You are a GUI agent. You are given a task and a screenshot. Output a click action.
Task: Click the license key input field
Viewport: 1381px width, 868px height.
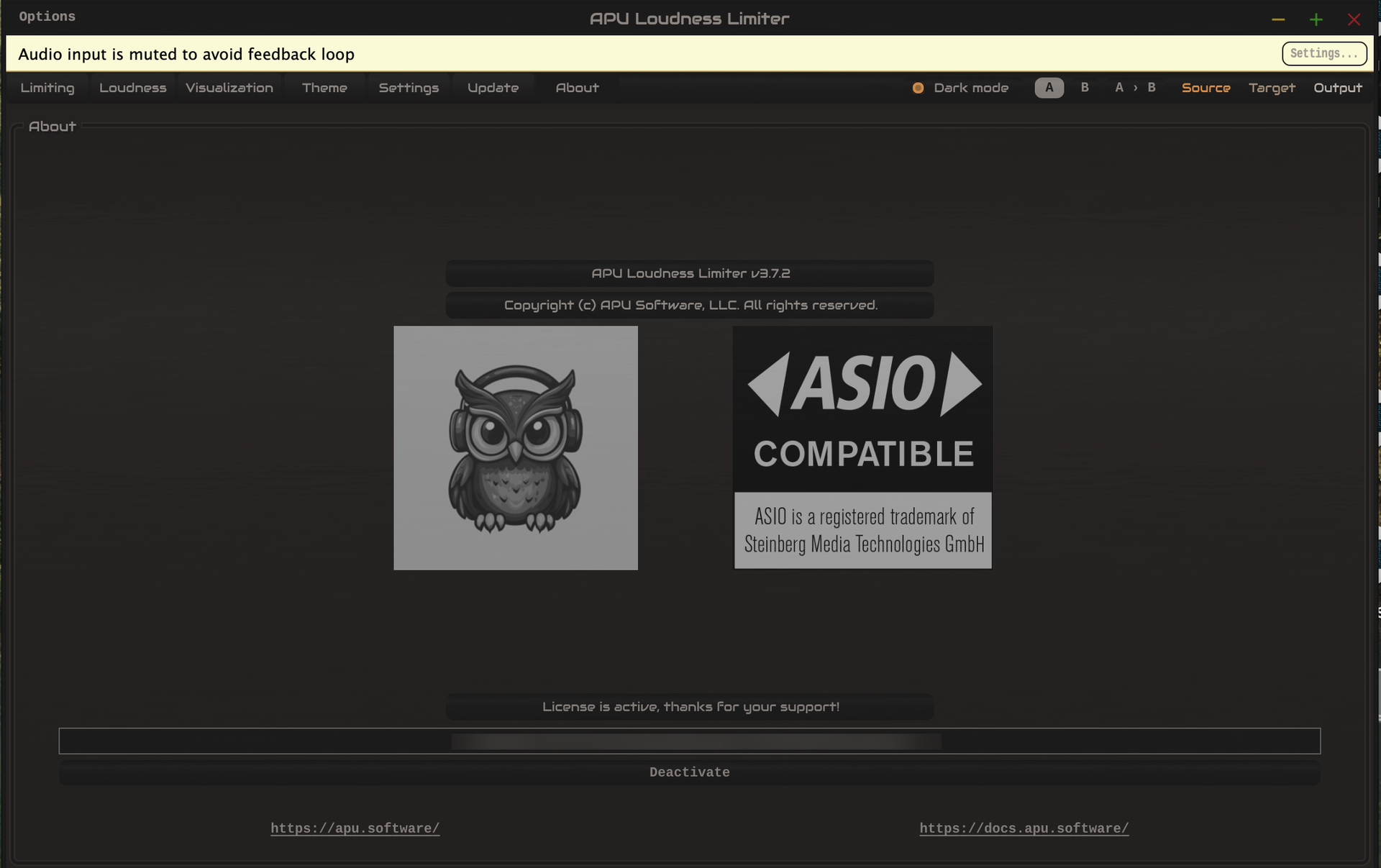[x=689, y=741]
